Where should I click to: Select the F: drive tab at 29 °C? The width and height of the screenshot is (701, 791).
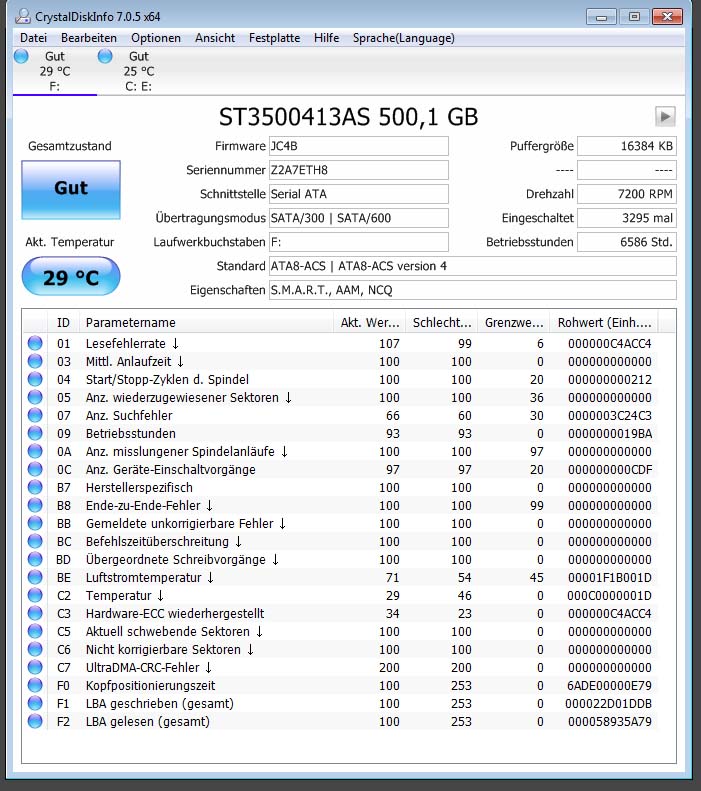click(54, 71)
